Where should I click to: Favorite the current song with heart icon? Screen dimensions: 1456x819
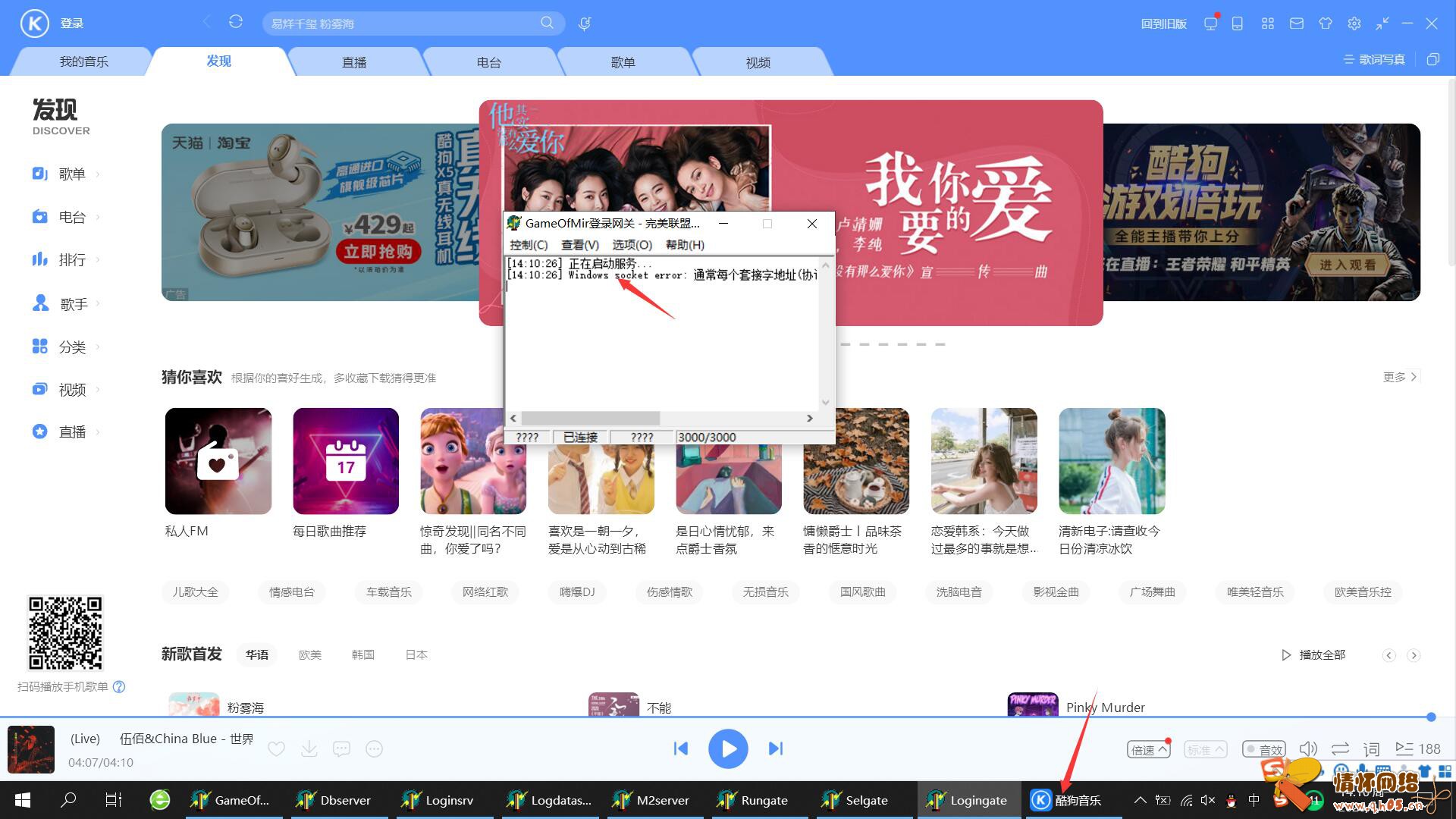(x=276, y=749)
